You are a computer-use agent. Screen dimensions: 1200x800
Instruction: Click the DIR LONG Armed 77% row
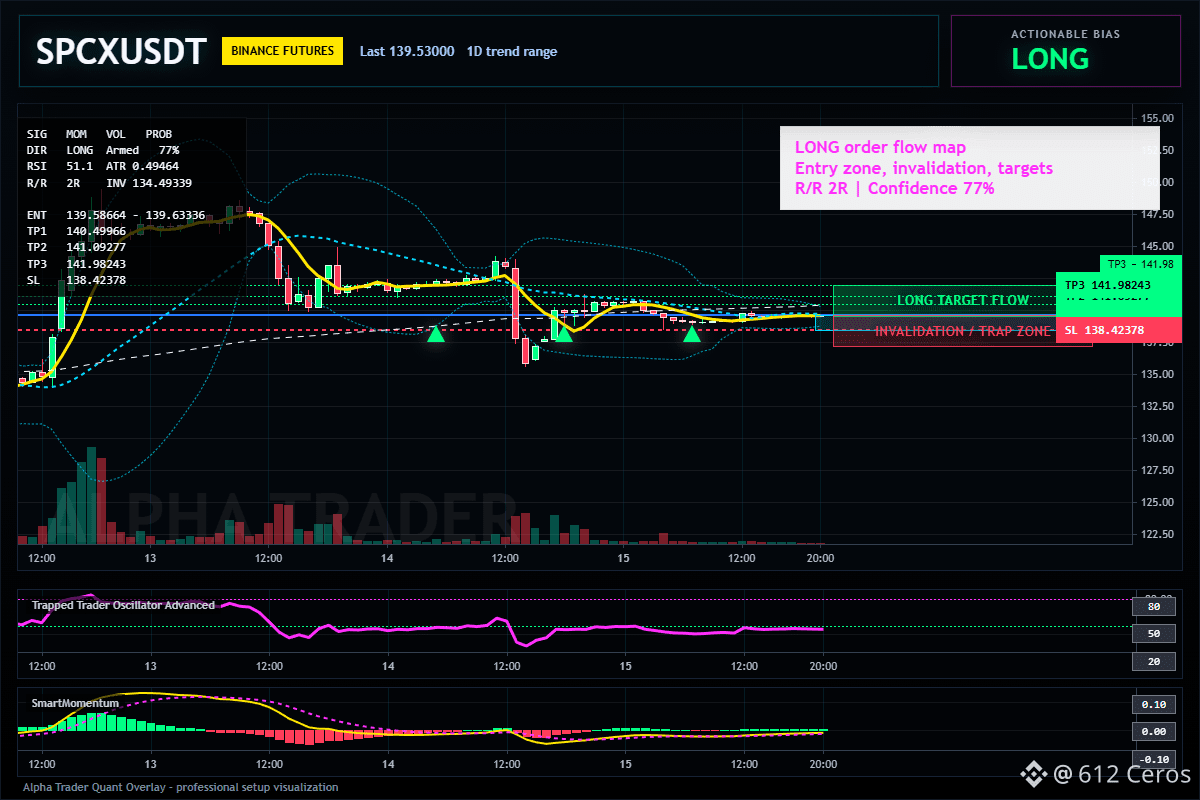103,149
